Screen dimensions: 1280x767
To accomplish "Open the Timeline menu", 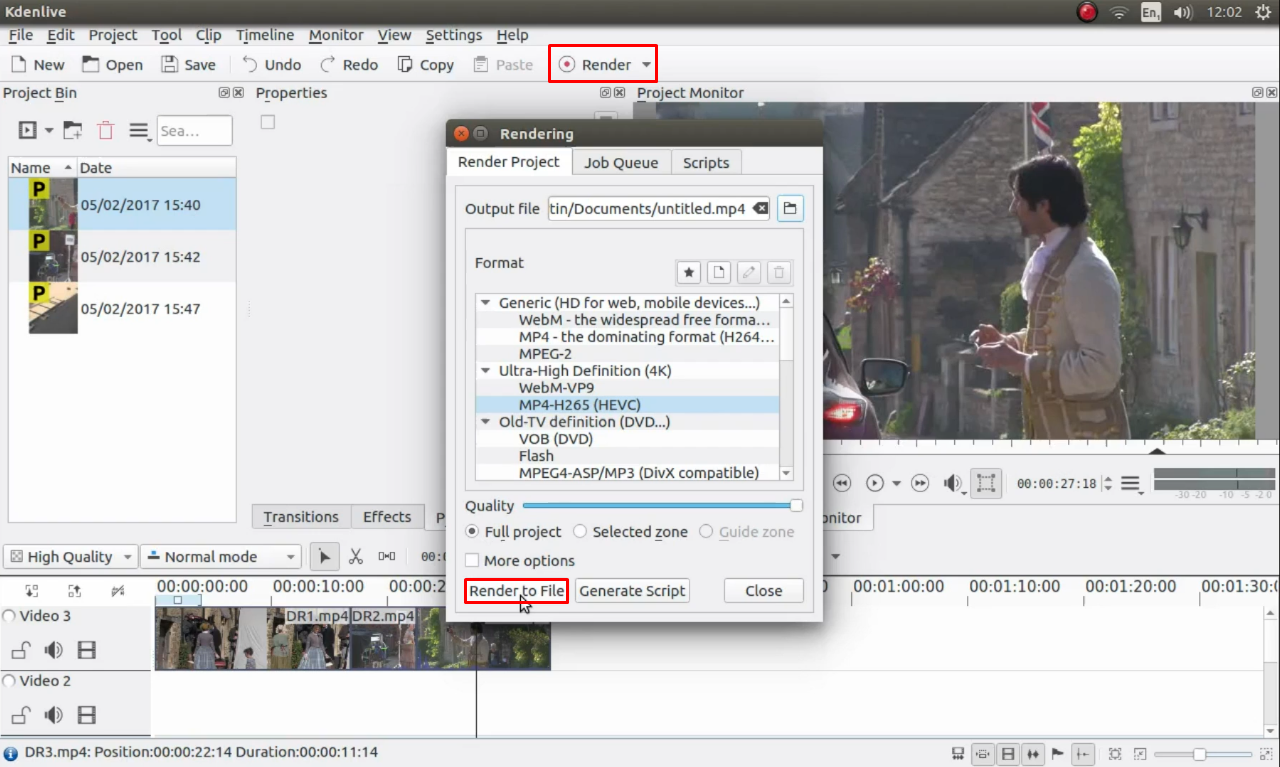I will pos(264,35).
